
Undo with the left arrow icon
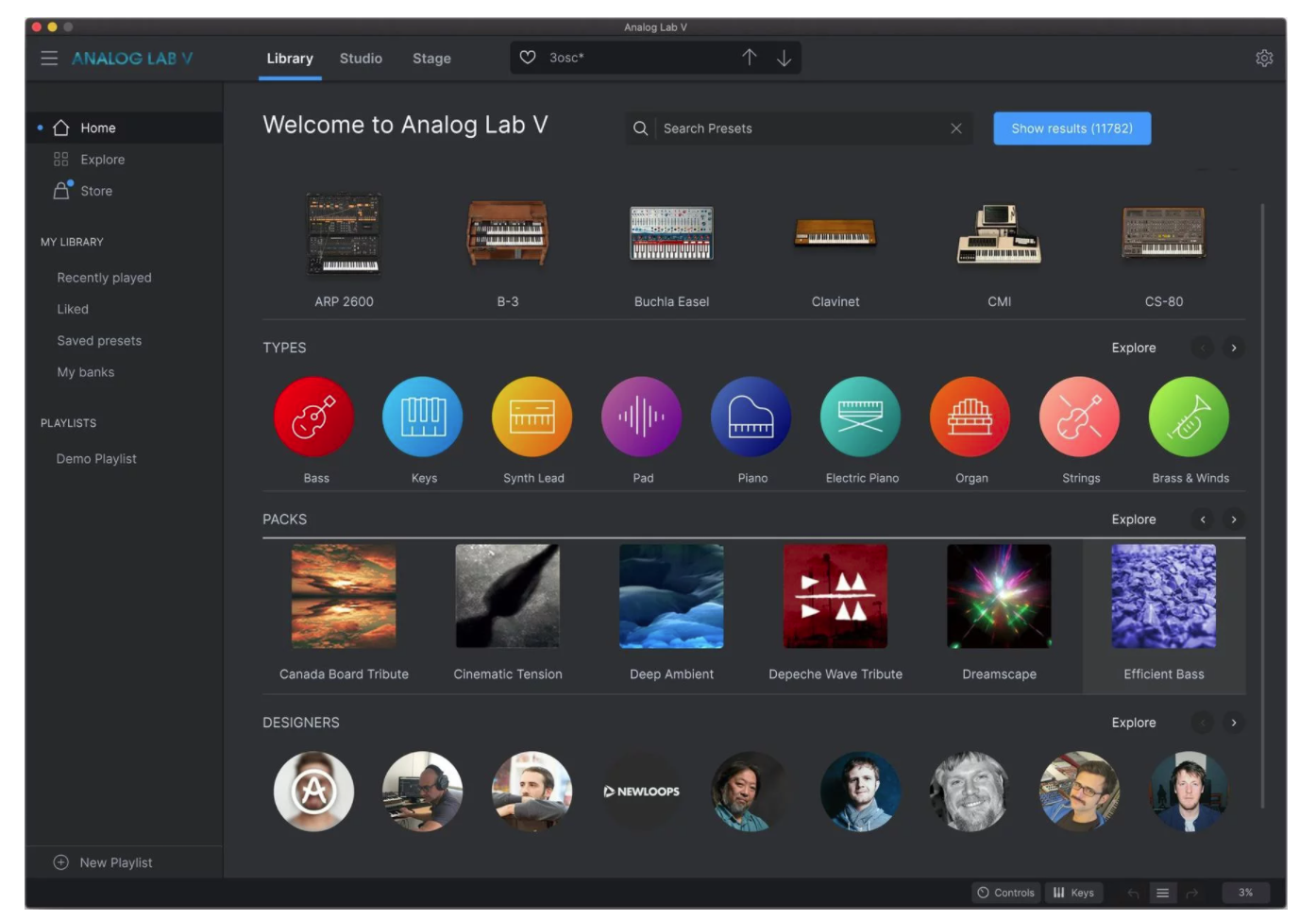point(1133,893)
